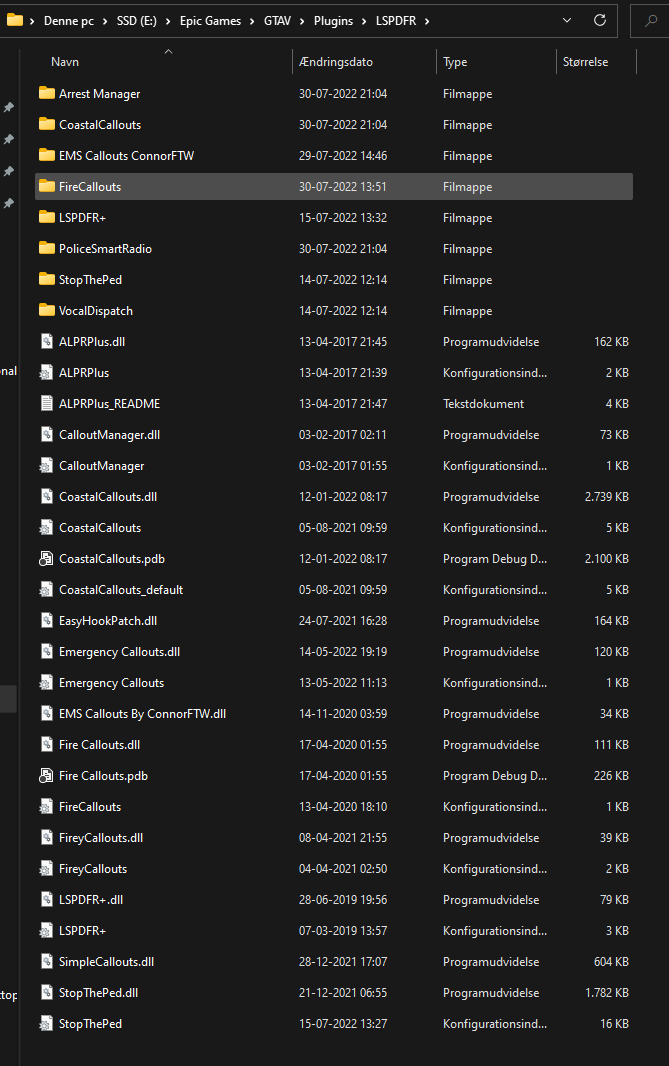Image resolution: width=669 pixels, height=1066 pixels.
Task: Click the search box field
Action: [x=650, y=21]
